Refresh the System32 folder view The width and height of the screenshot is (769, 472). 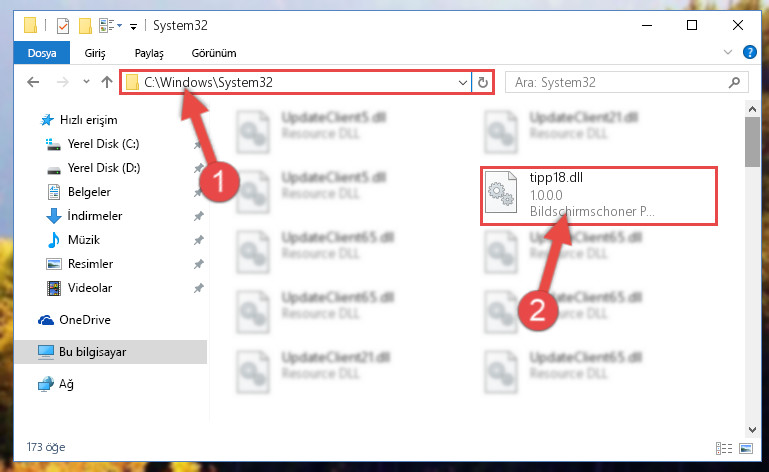[x=483, y=82]
